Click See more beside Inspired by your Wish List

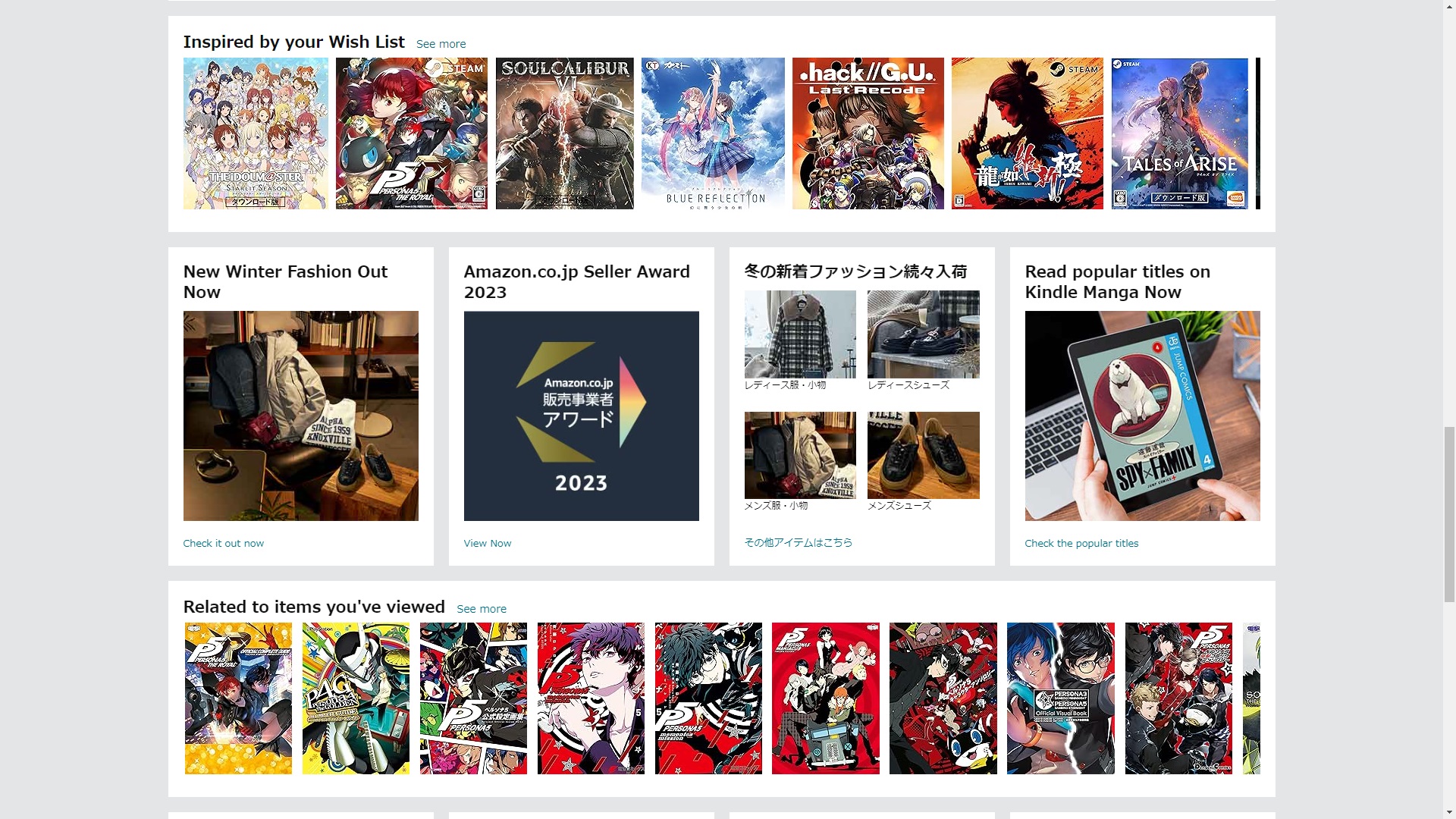tap(441, 44)
